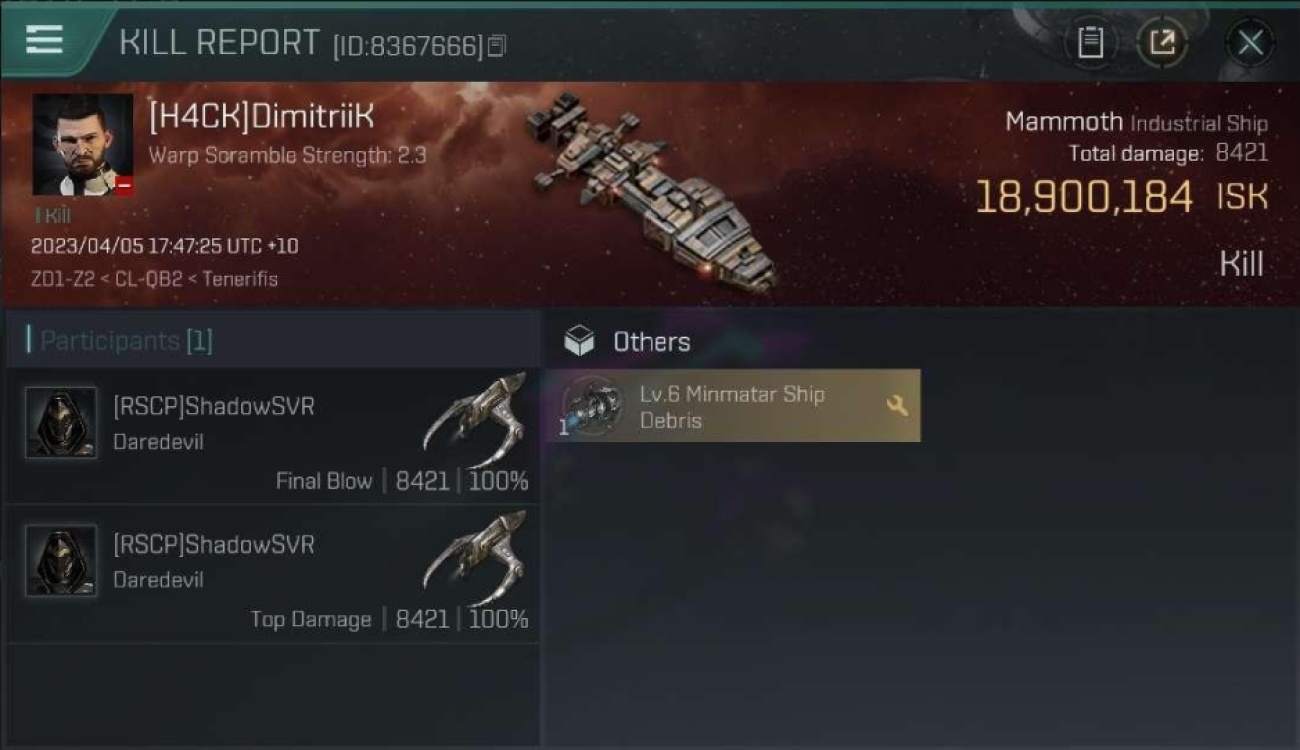
Task: Open the Final Blow ShadowSVR portrait
Action: [61, 423]
